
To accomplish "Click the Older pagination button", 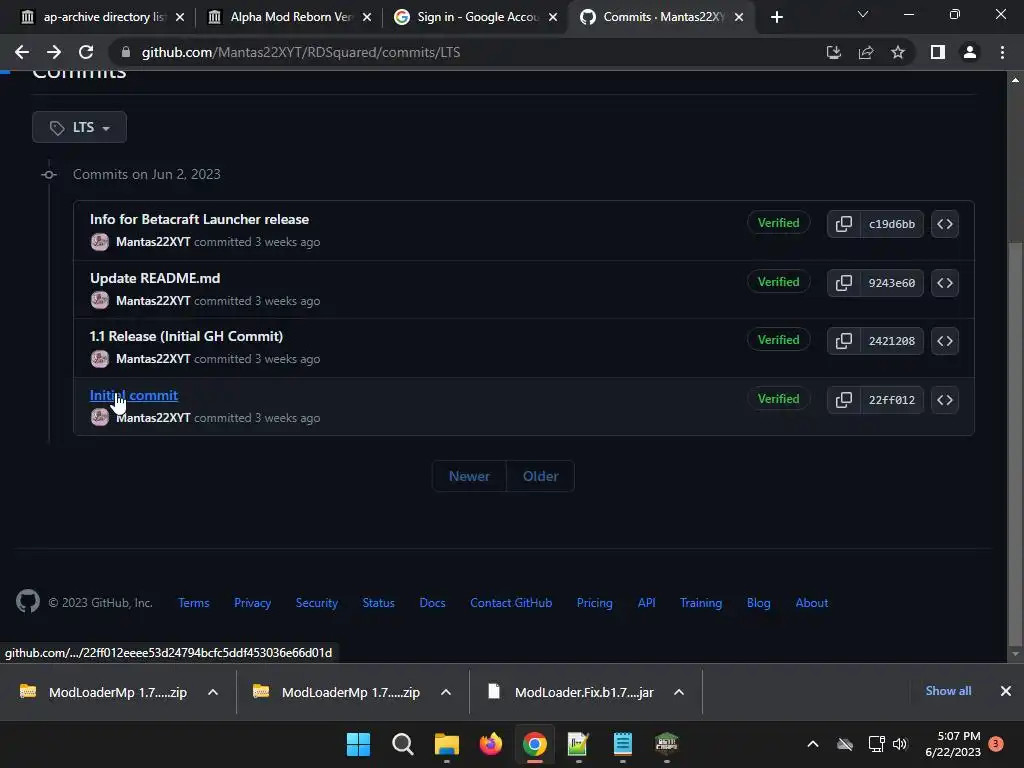I will tap(540, 476).
